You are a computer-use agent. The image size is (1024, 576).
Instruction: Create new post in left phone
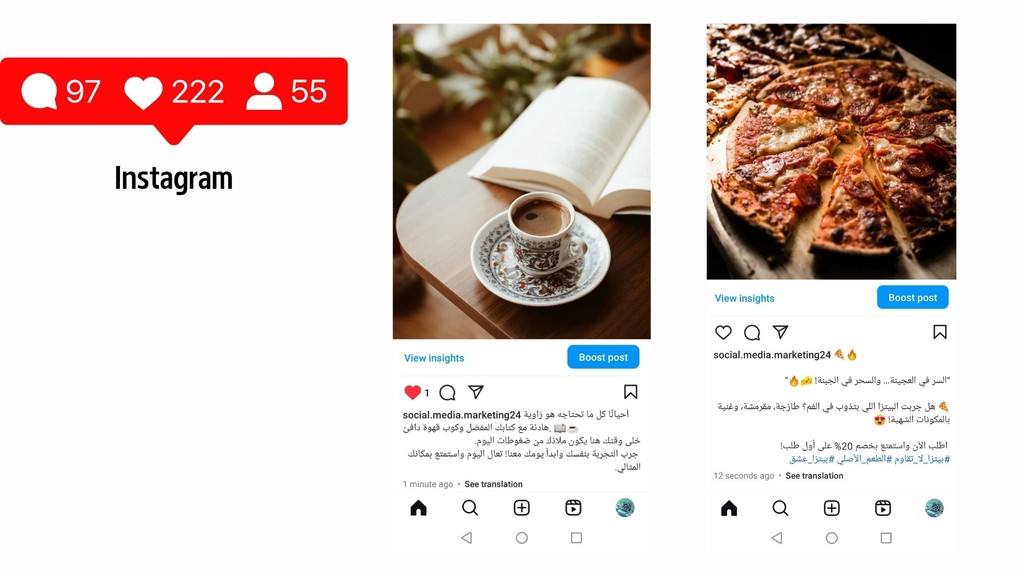(521, 508)
